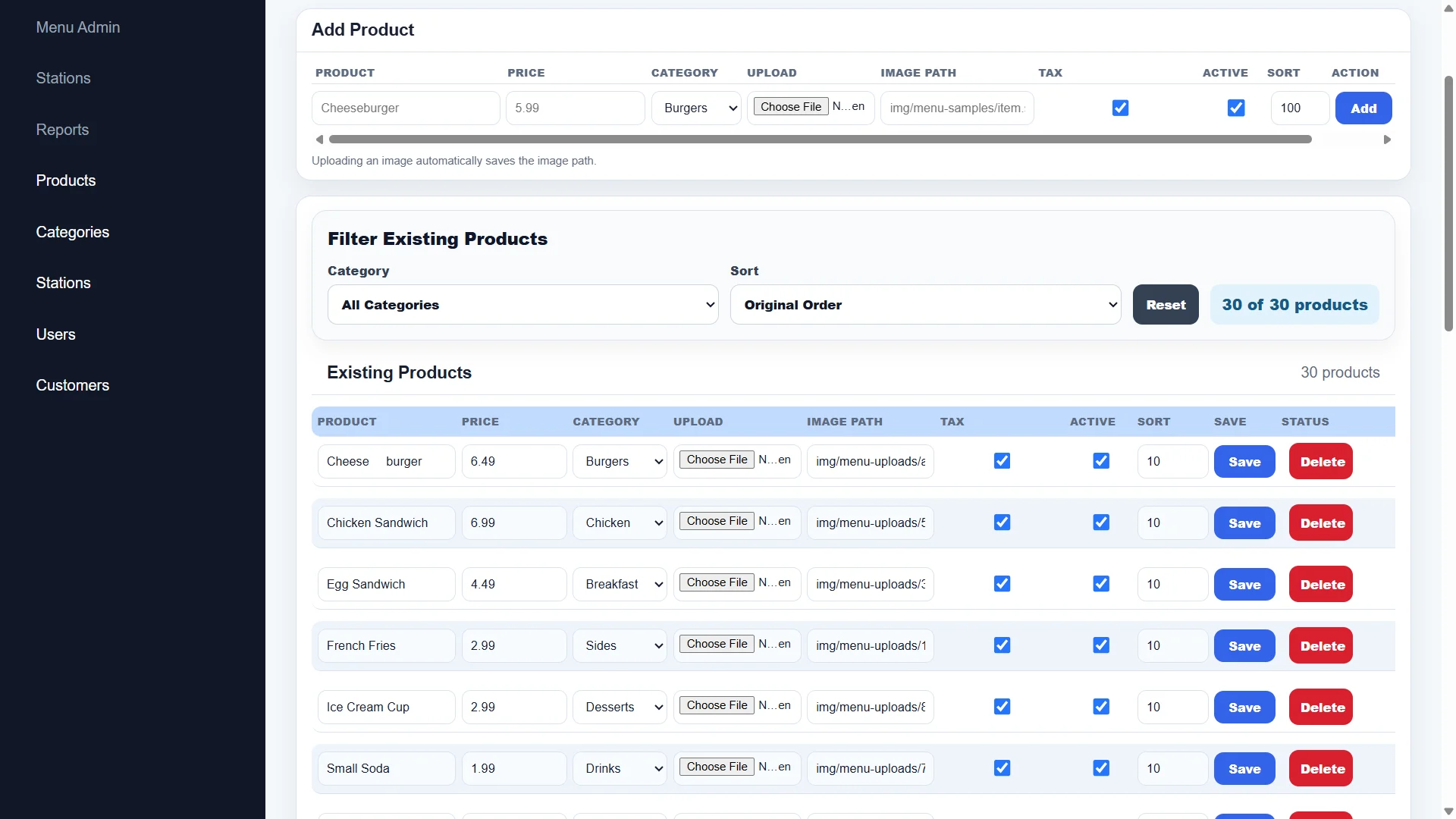This screenshot has width=1456, height=819.
Task: Click the Add button for new product
Action: [1363, 108]
